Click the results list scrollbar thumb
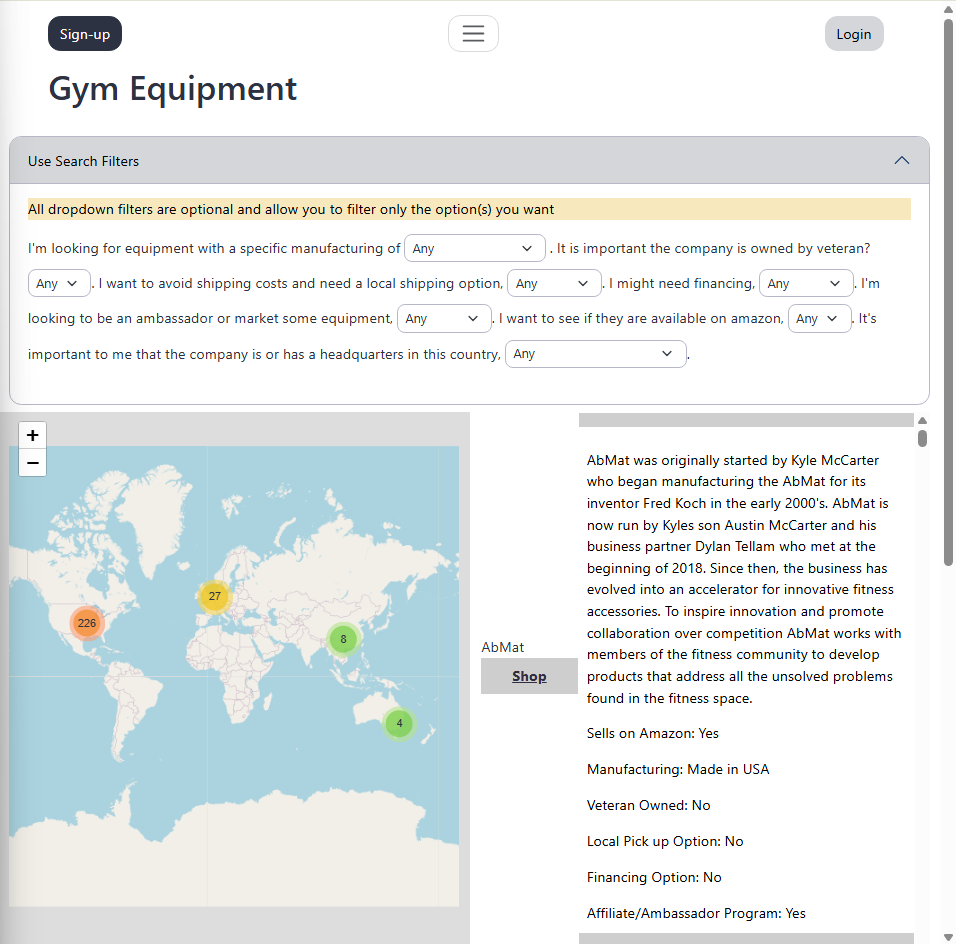956x944 pixels. pos(922,438)
